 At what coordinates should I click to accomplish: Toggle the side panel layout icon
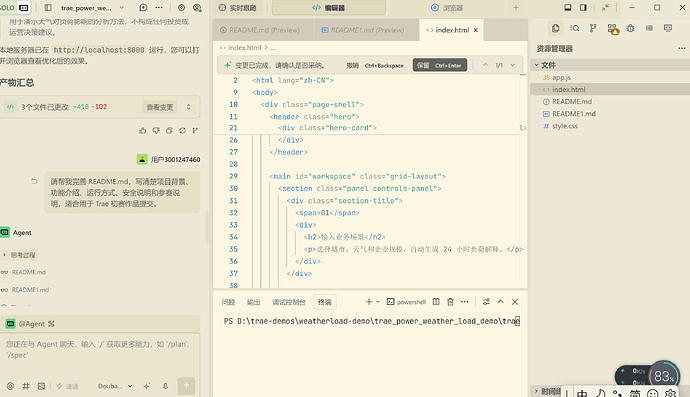(583, 7)
